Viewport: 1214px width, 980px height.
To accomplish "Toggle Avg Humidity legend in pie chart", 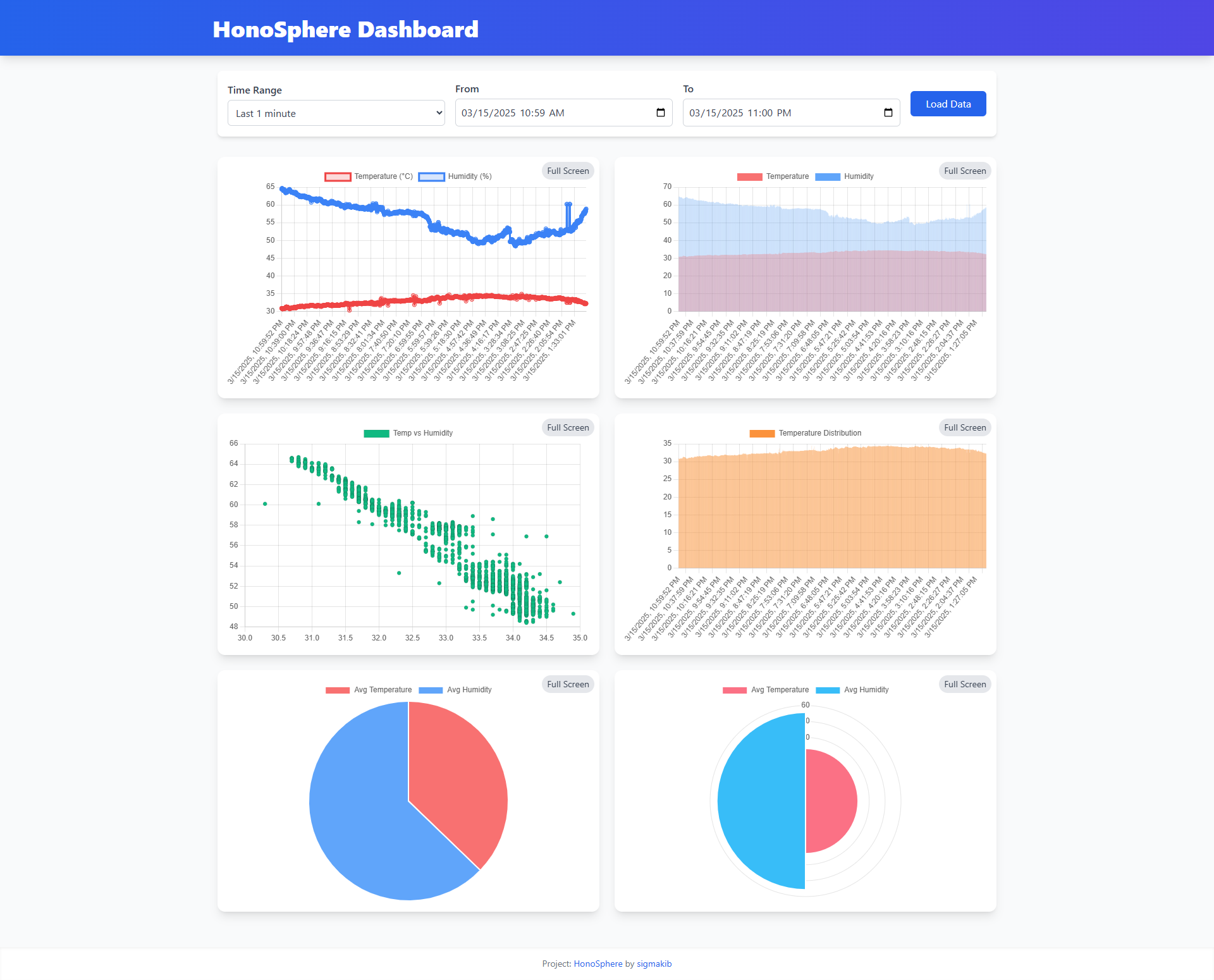I will pyautogui.click(x=455, y=690).
